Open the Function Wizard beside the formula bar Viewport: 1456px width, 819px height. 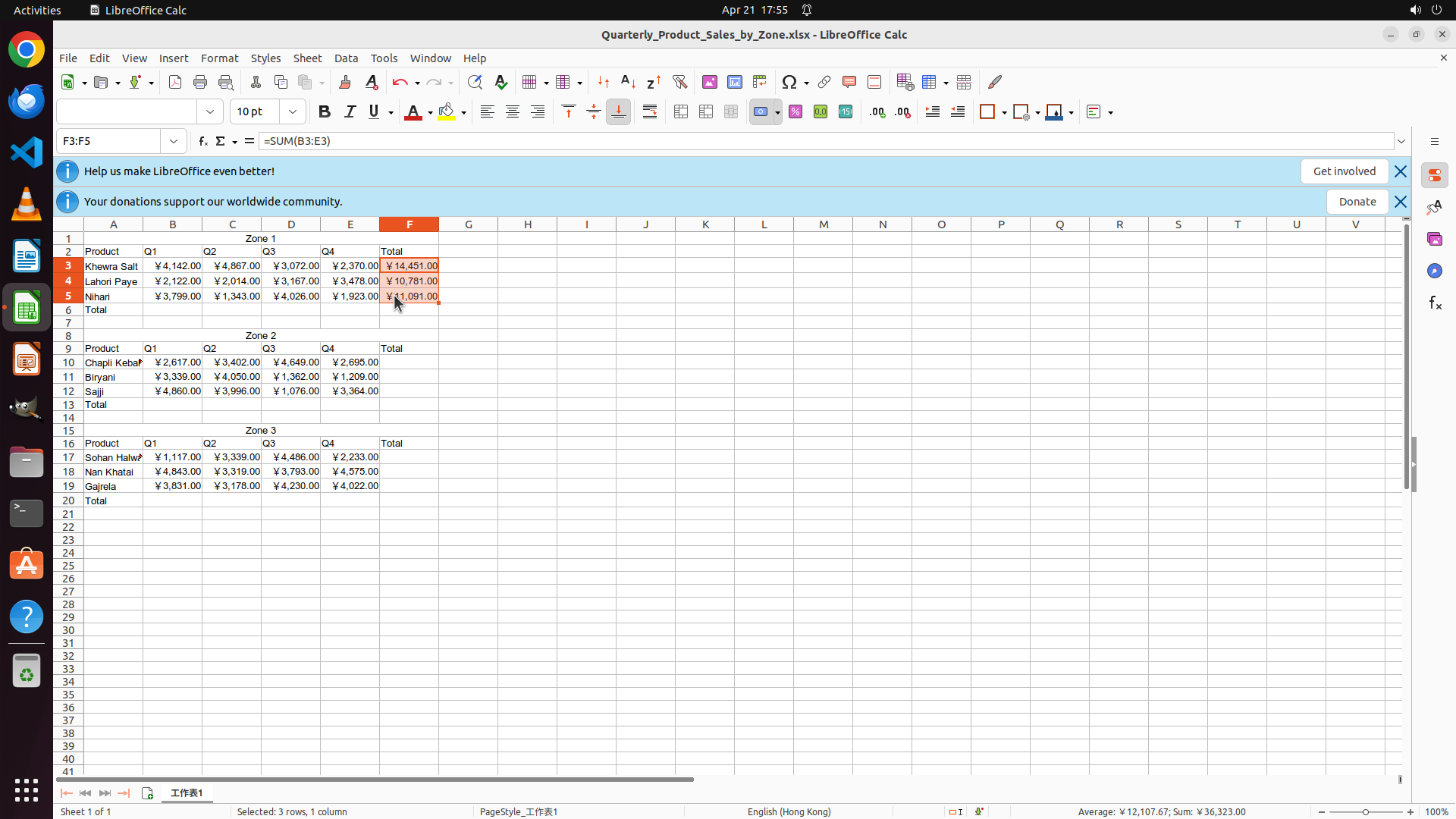click(x=202, y=141)
